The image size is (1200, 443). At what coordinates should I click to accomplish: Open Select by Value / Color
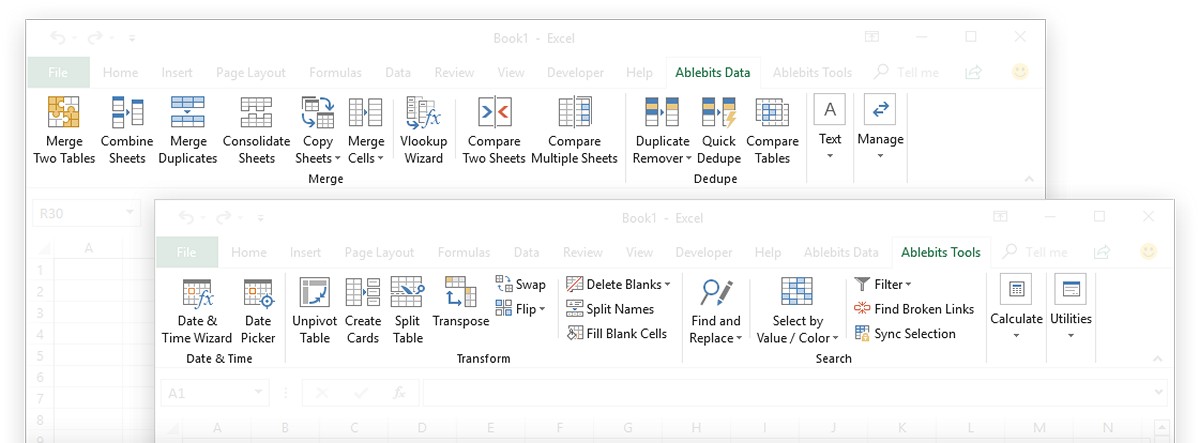tap(797, 311)
